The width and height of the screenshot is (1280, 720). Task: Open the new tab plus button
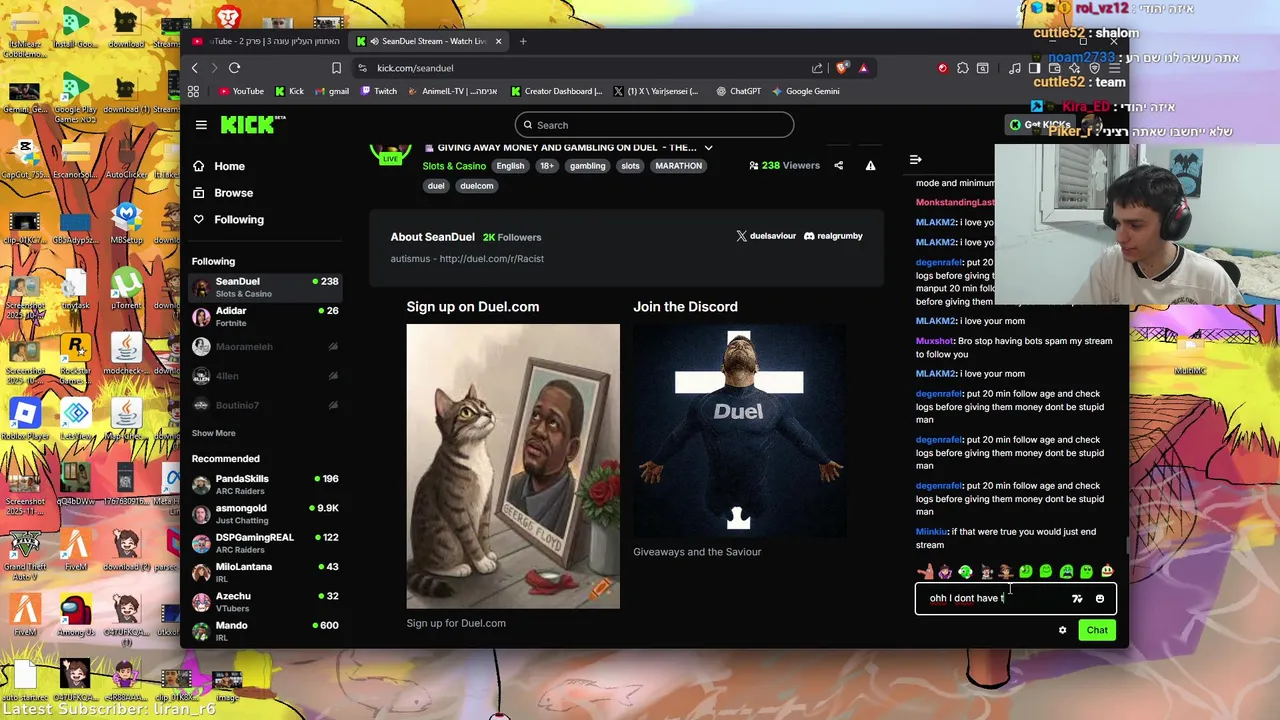pyautogui.click(x=523, y=41)
